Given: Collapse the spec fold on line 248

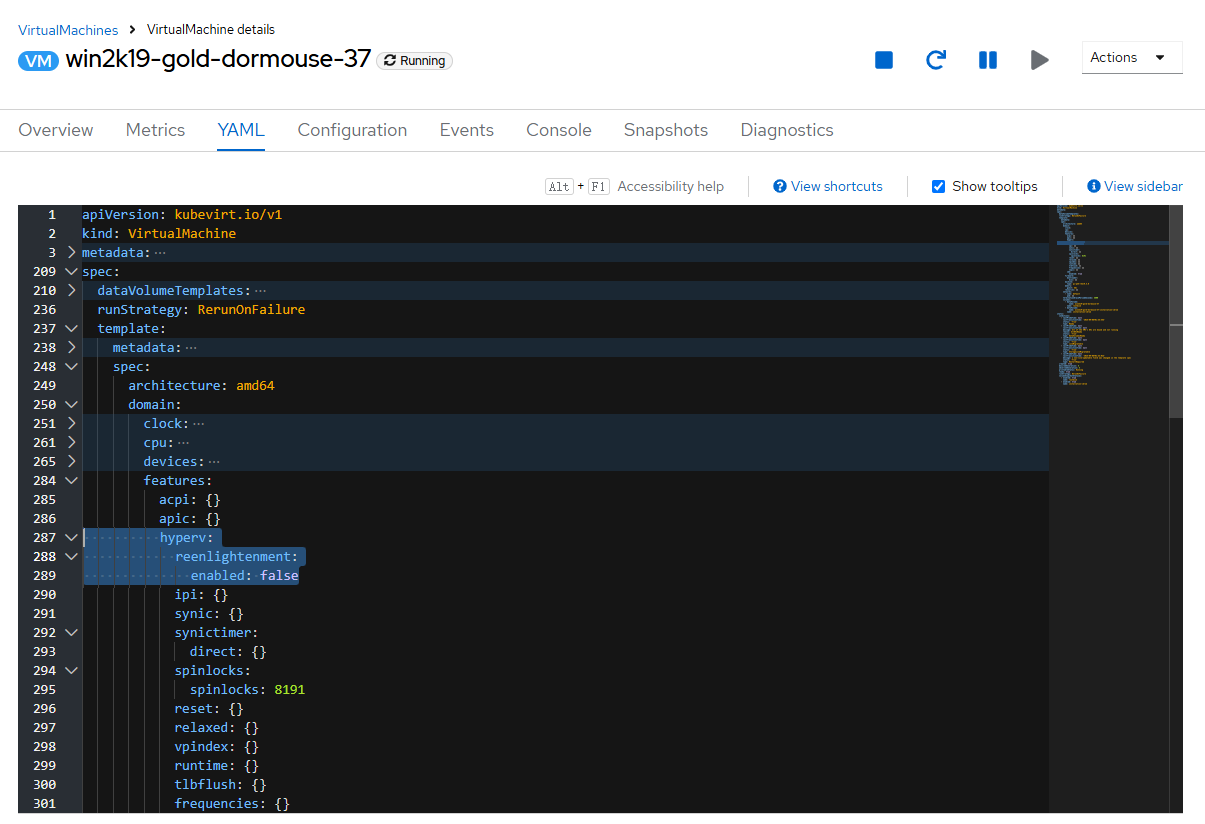Looking at the screenshot, I should pyautogui.click(x=71, y=366).
